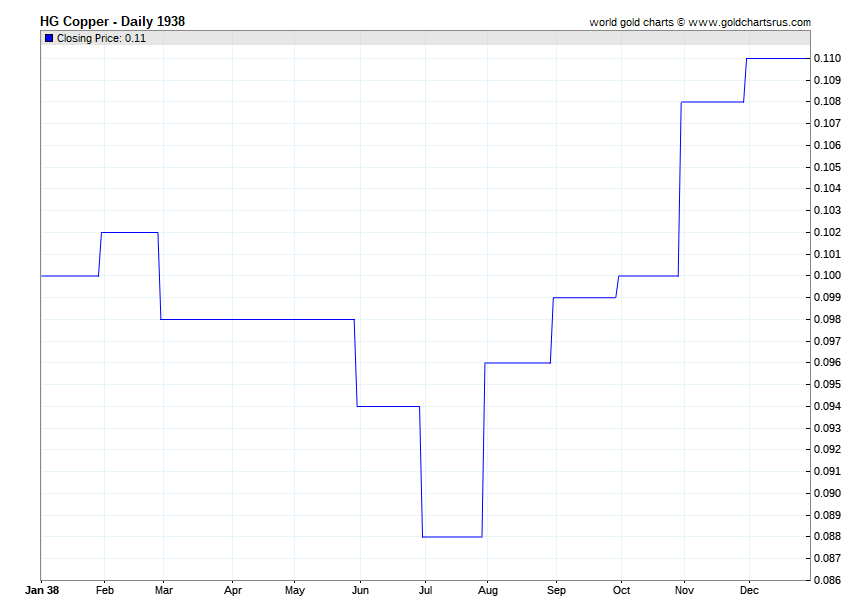This screenshot has height=616, width=850.
Task: Click the 0.106 price axis label
Action: (827, 145)
